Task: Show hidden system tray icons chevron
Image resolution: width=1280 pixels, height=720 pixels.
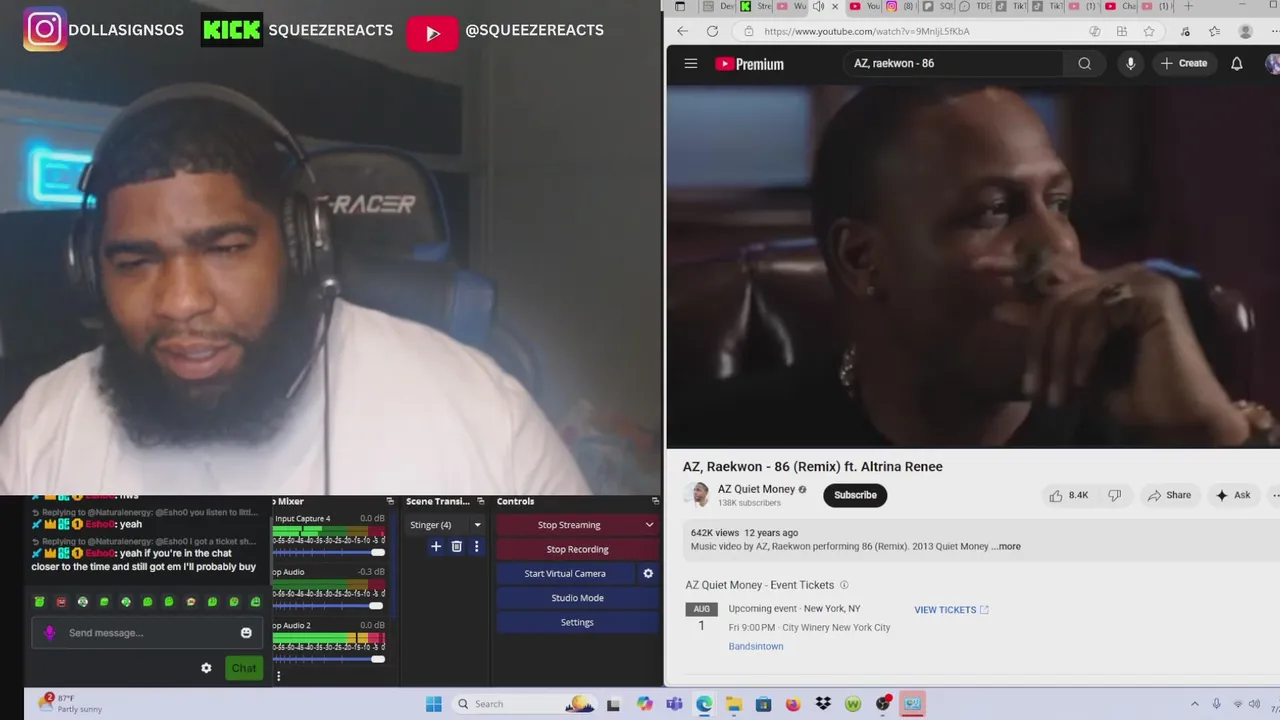Action: tap(1194, 704)
